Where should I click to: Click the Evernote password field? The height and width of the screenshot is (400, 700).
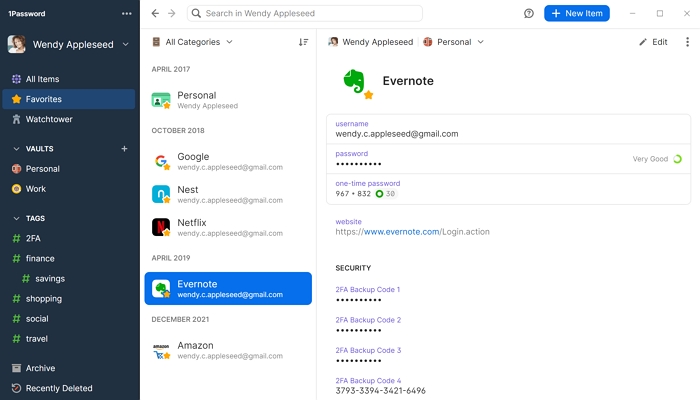pyautogui.click(x=508, y=159)
